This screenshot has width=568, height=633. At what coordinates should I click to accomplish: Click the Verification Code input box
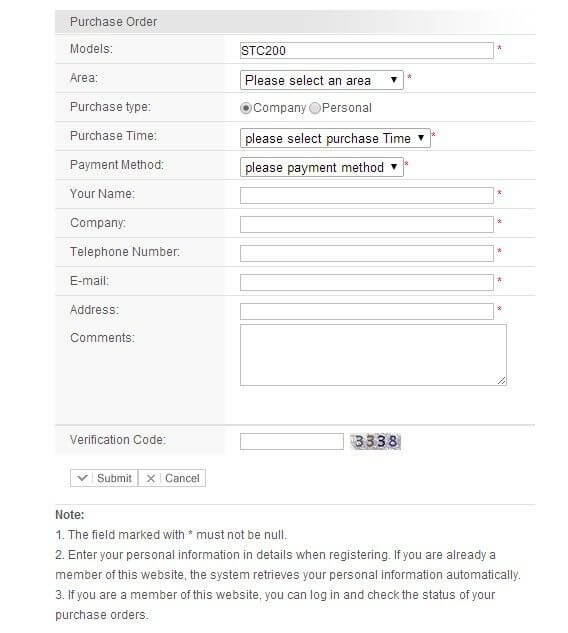[x=291, y=441]
